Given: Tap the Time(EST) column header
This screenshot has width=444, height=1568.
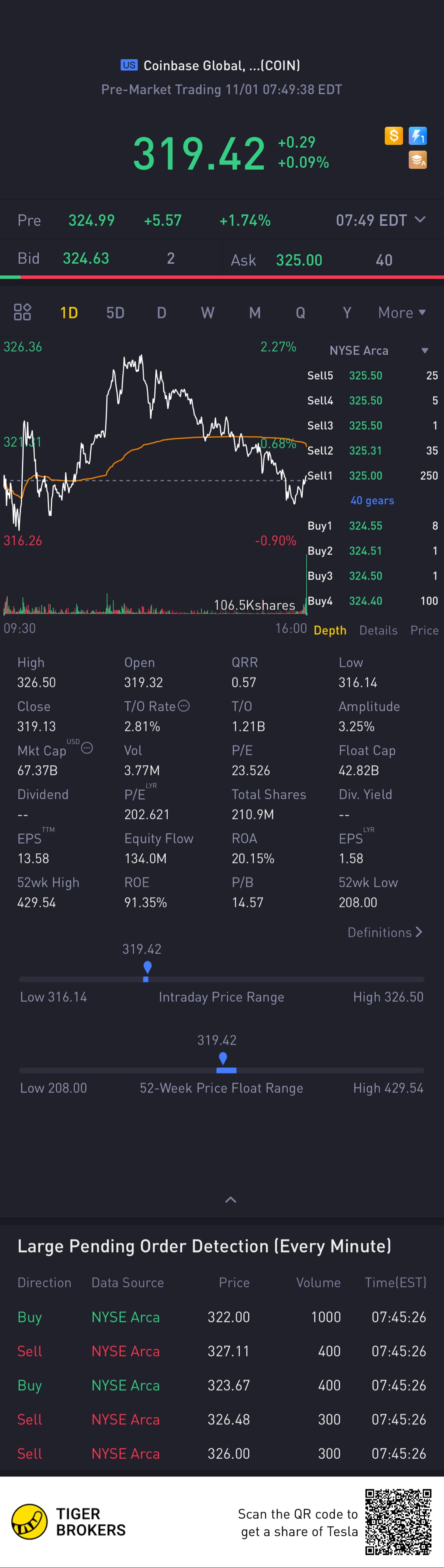Looking at the screenshot, I should (395, 1282).
